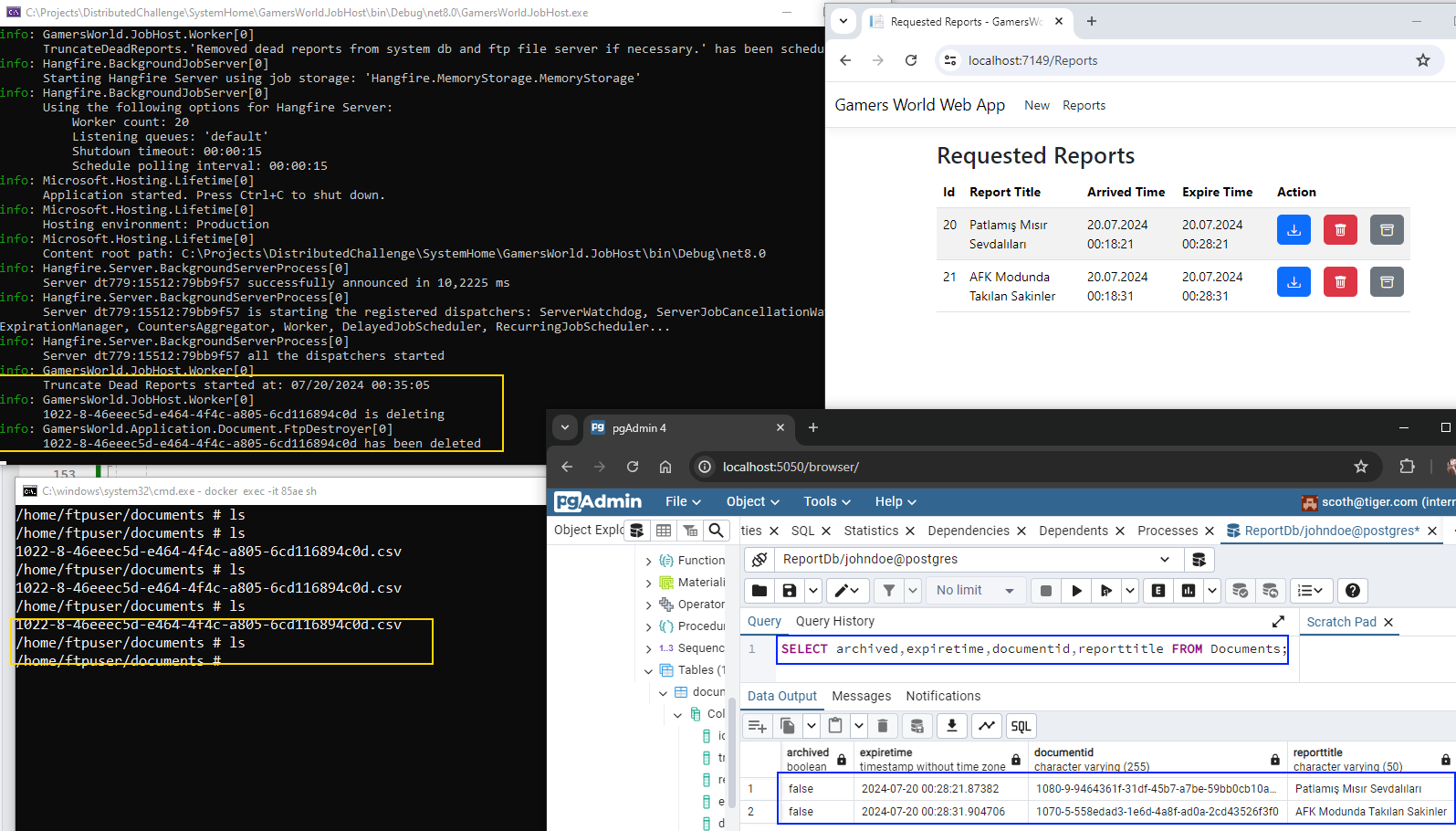1456x831 pixels.
Task: Switch to the Notifications output tab
Action: (x=943, y=696)
